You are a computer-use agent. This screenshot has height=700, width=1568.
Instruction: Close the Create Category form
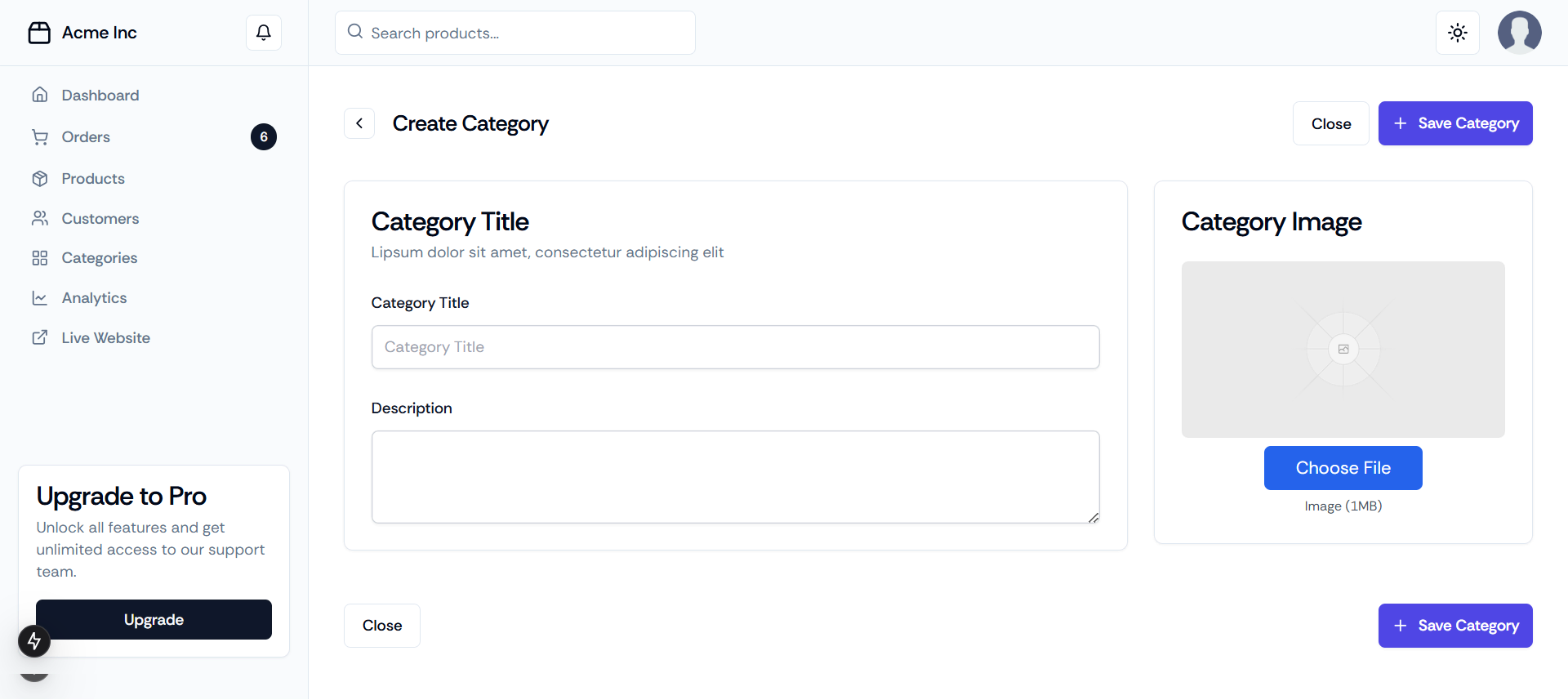point(1330,123)
